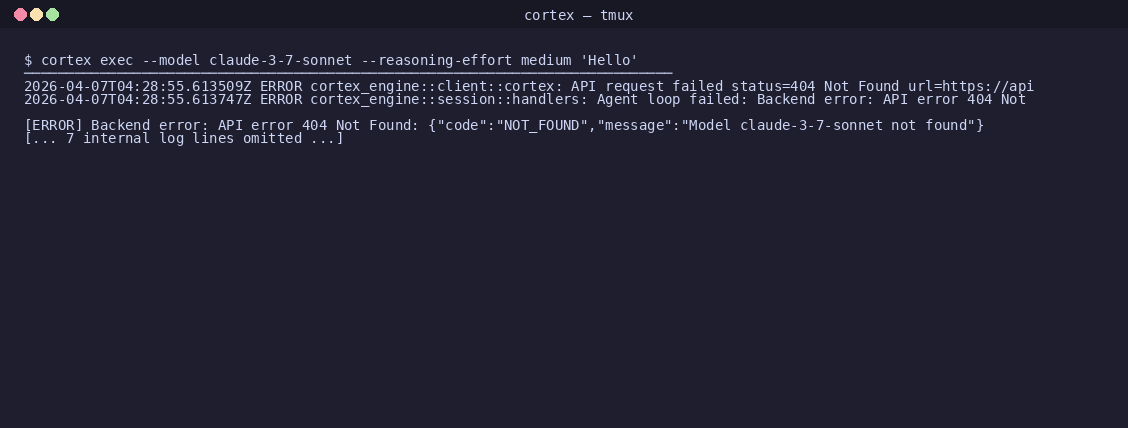Screen dimensions: 1128x428
Task: Click the 'cortex — tmux' window title
Action: (578, 15)
